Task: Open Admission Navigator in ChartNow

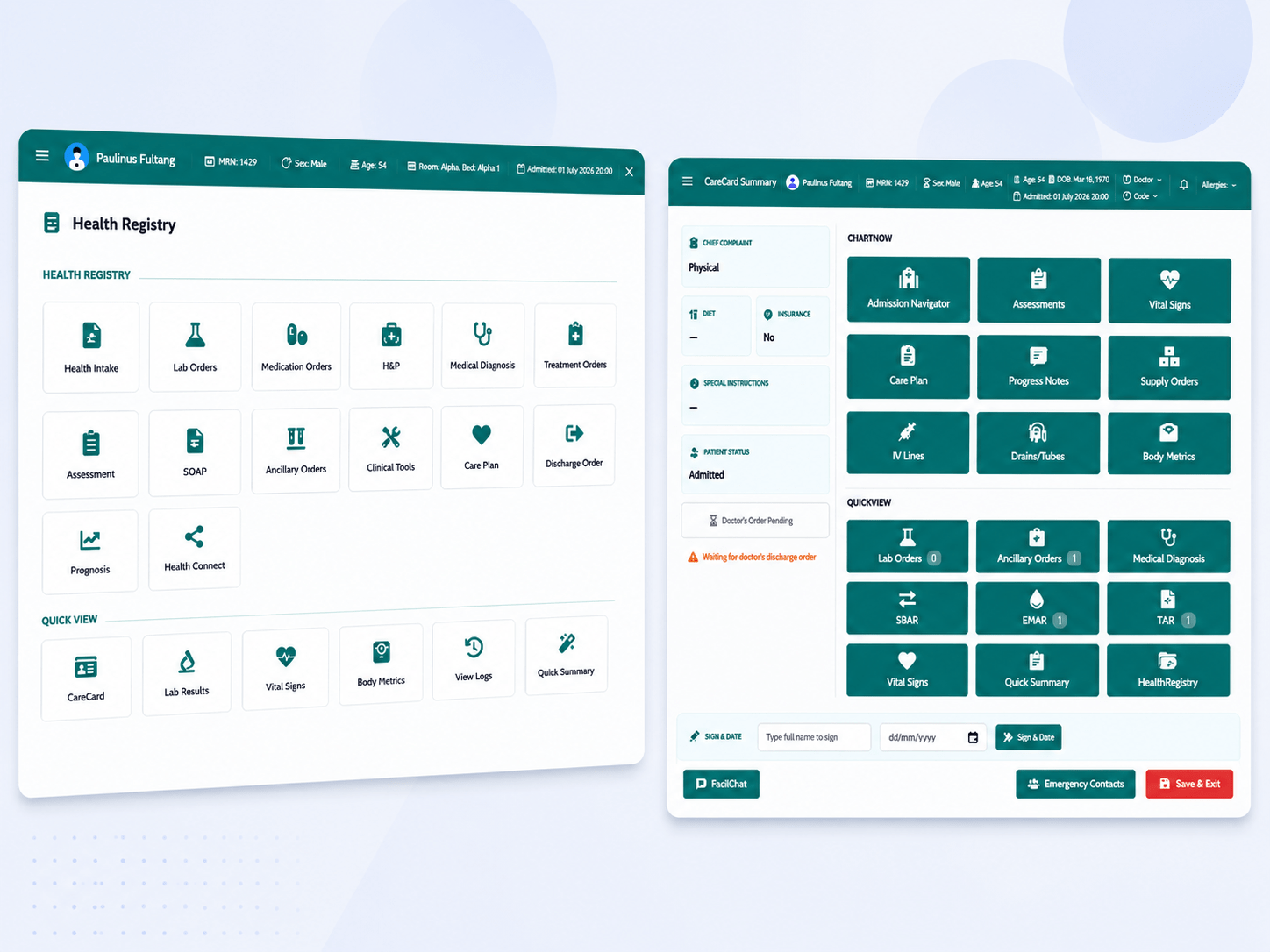Action: coord(909,289)
